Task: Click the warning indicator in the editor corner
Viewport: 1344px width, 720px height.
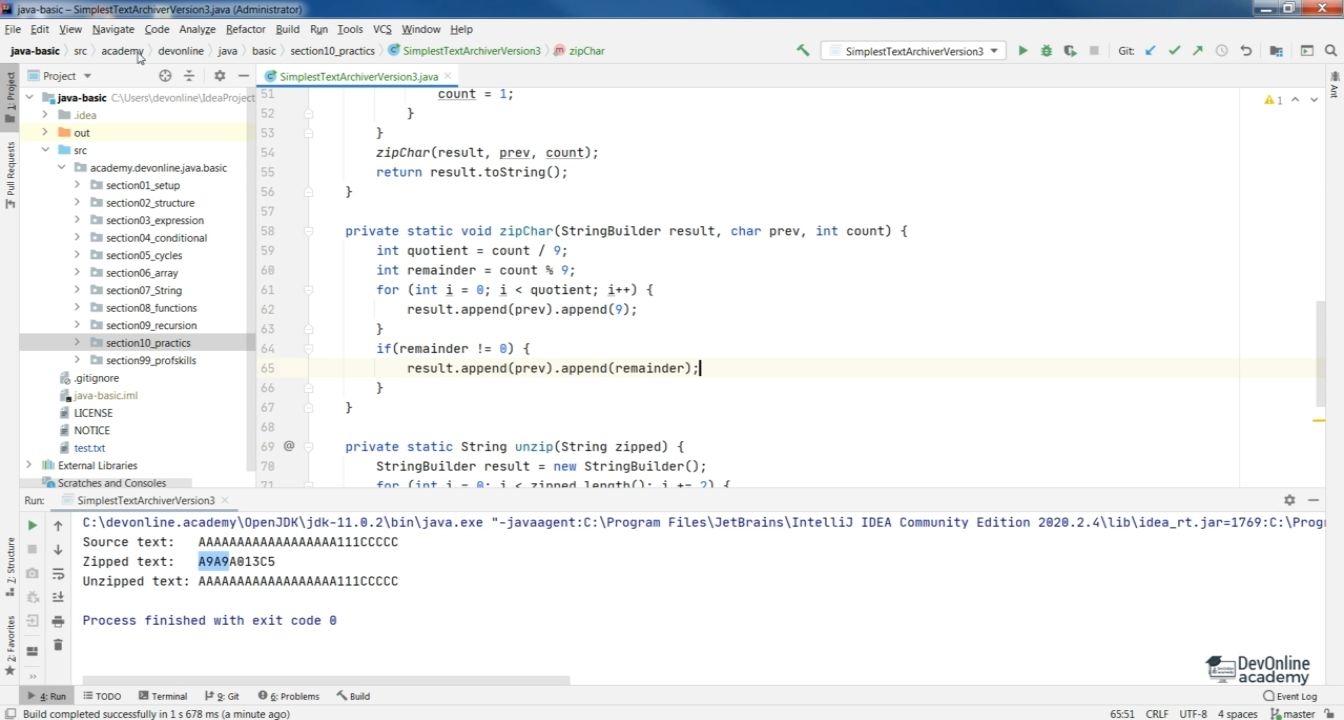Action: coord(1273,100)
